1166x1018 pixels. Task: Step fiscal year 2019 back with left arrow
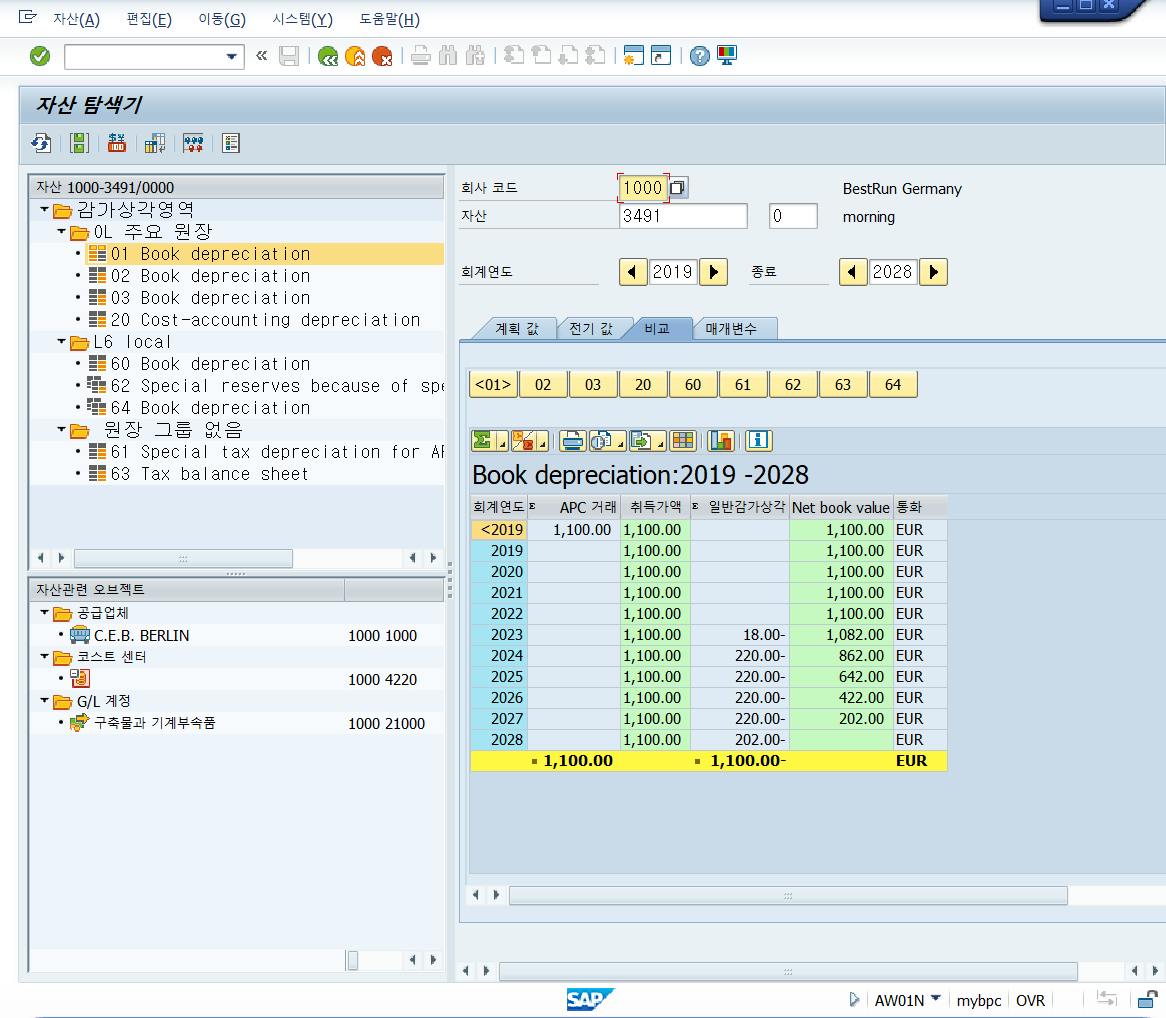point(633,272)
